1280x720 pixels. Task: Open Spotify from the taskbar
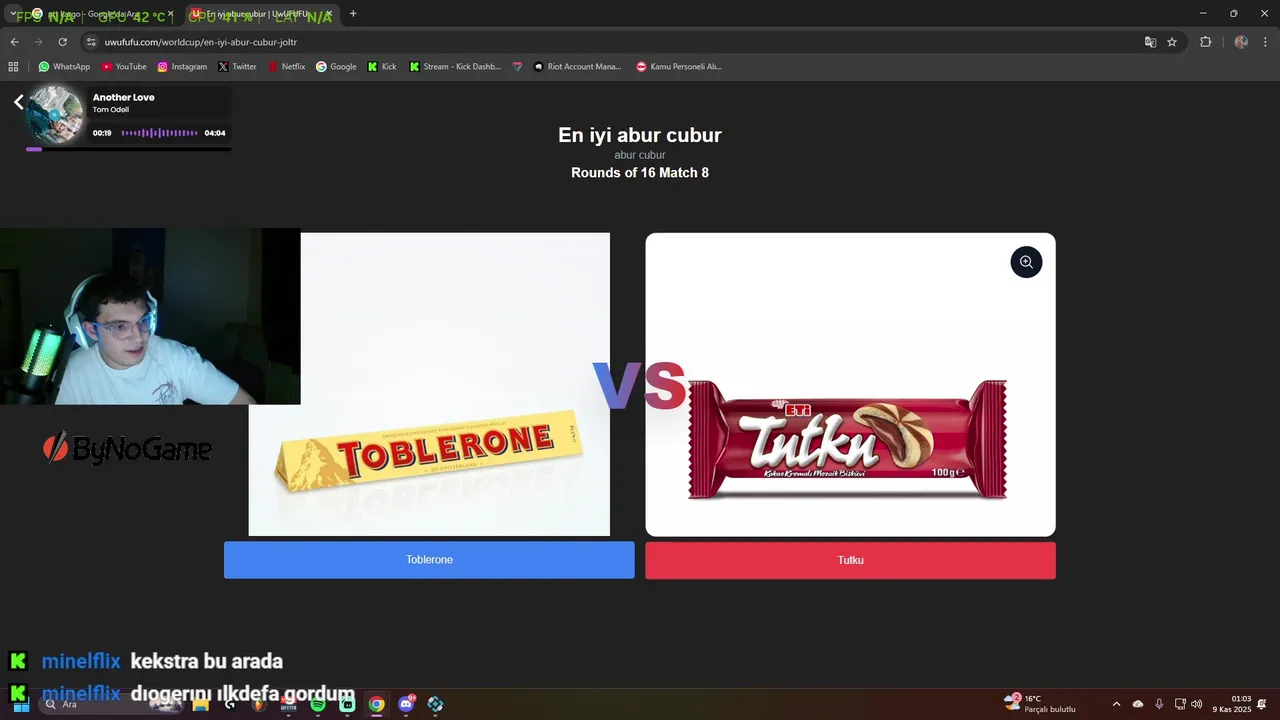click(318, 704)
